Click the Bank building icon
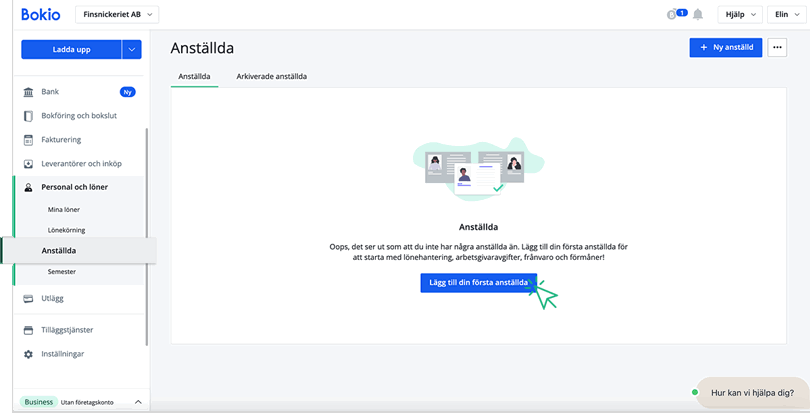This screenshot has height=418, width=810. pos(28,92)
